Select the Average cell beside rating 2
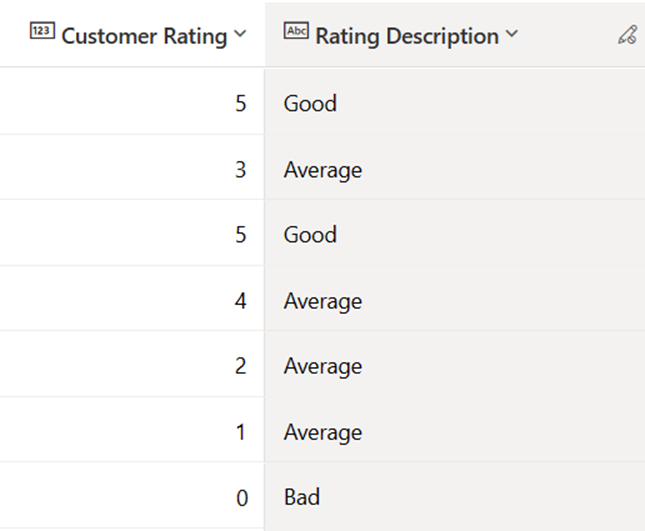This screenshot has width=645, height=531. 455,364
